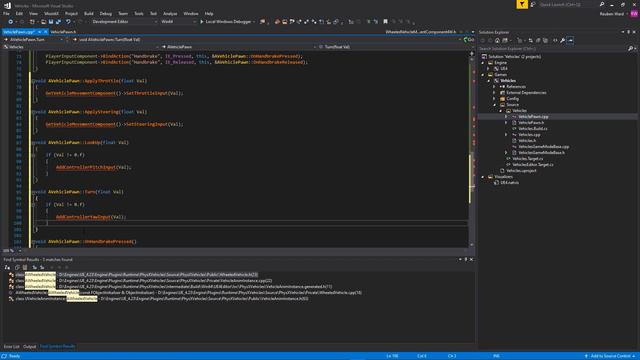Viewport: 640px width, 360px height.
Task: Click the Add to Source Control icon
Action: click(x=586, y=356)
